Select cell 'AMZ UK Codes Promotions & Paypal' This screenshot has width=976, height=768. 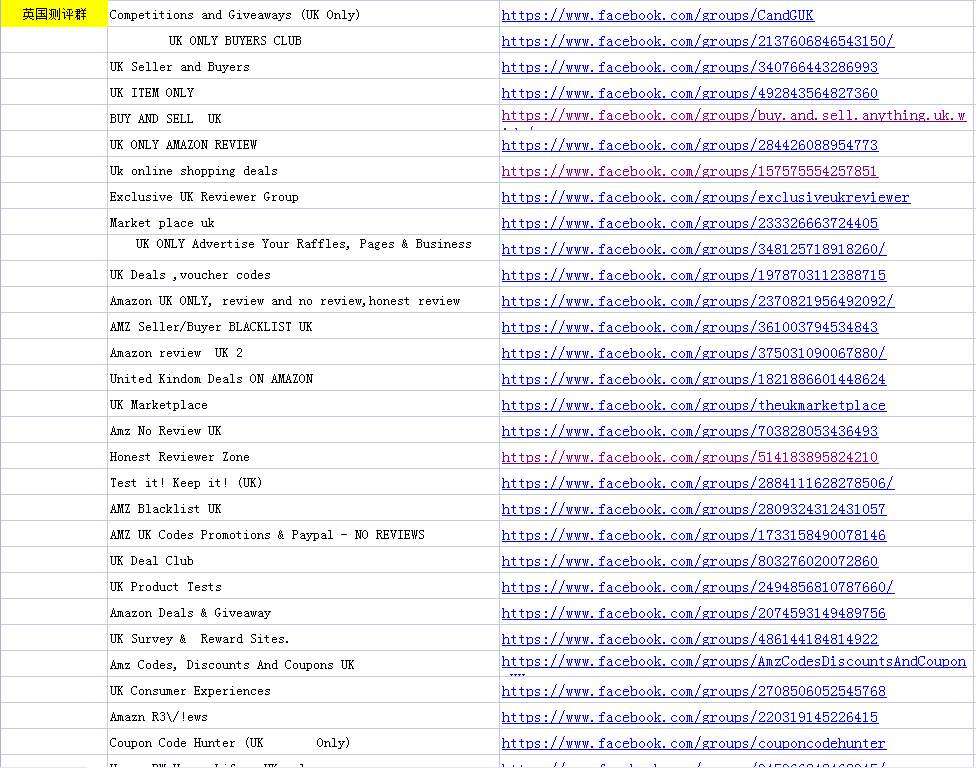[x=303, y=534]
